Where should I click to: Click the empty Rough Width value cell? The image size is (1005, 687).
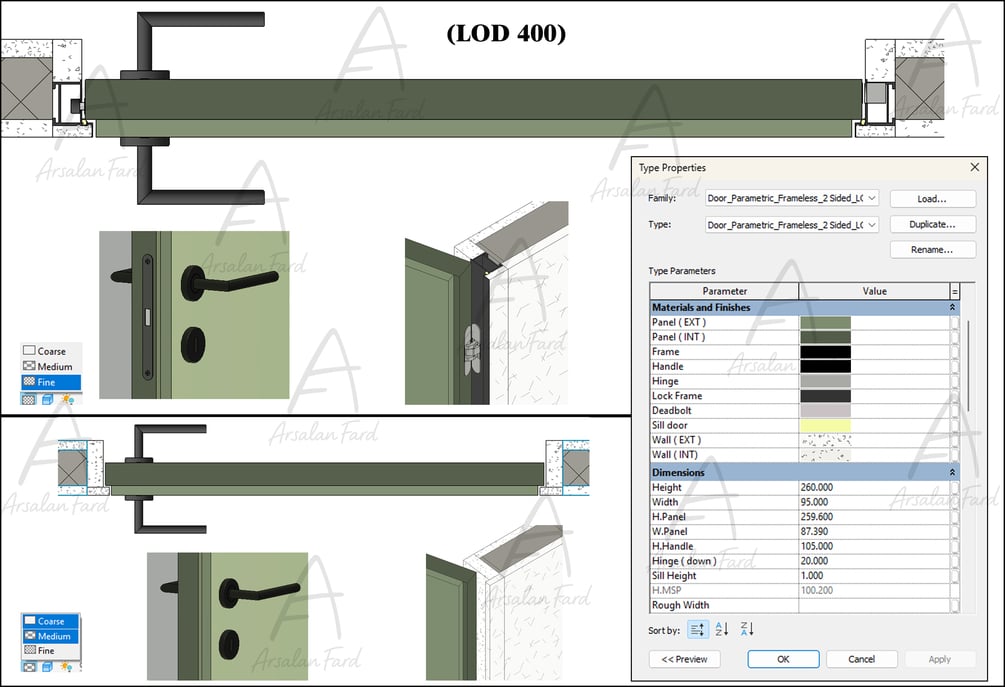click(x=874, y=605)
